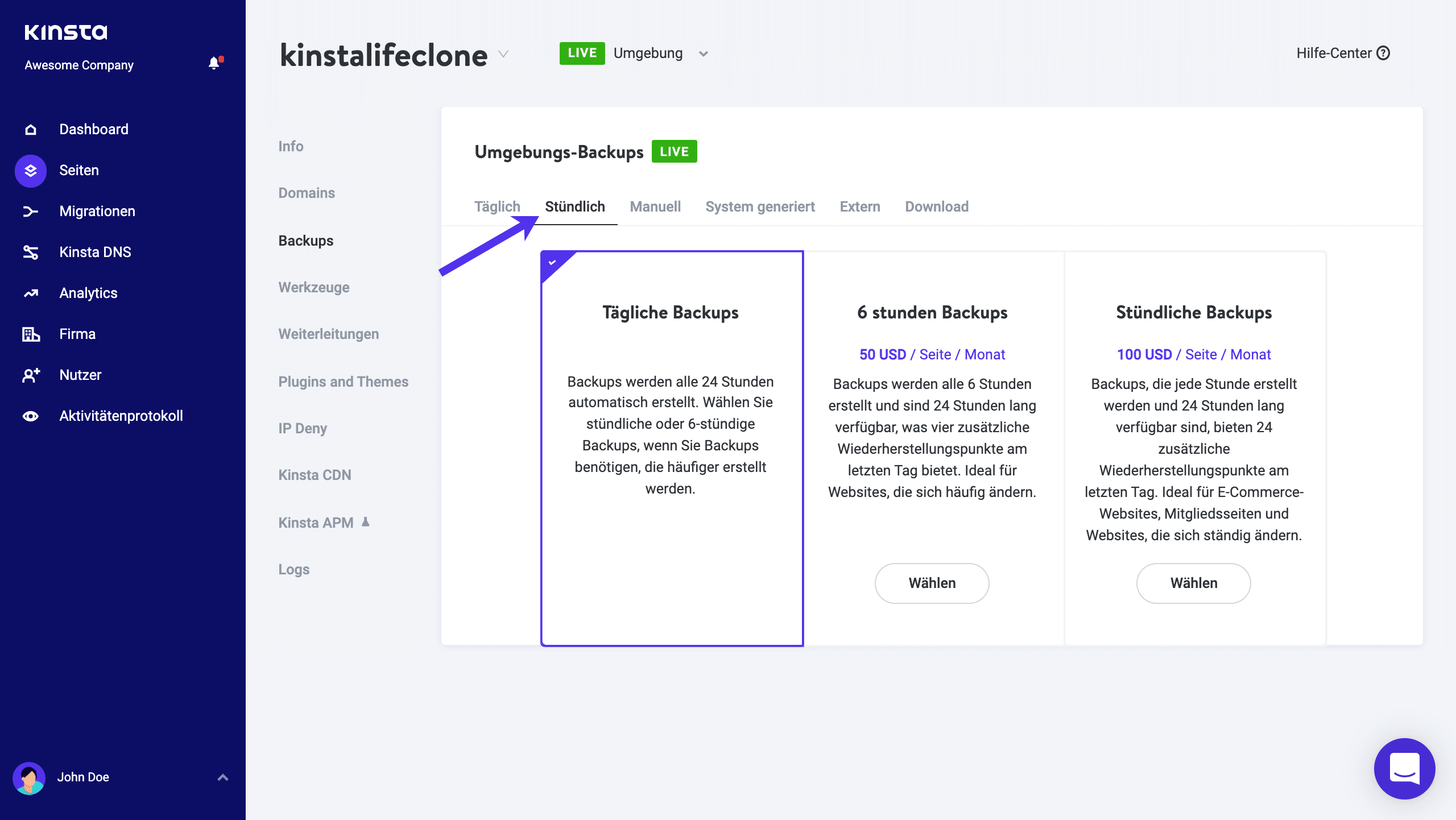1456x820 pixels.
Task: View the Aktivitätenprotokoll
Action: pos(121,416)
